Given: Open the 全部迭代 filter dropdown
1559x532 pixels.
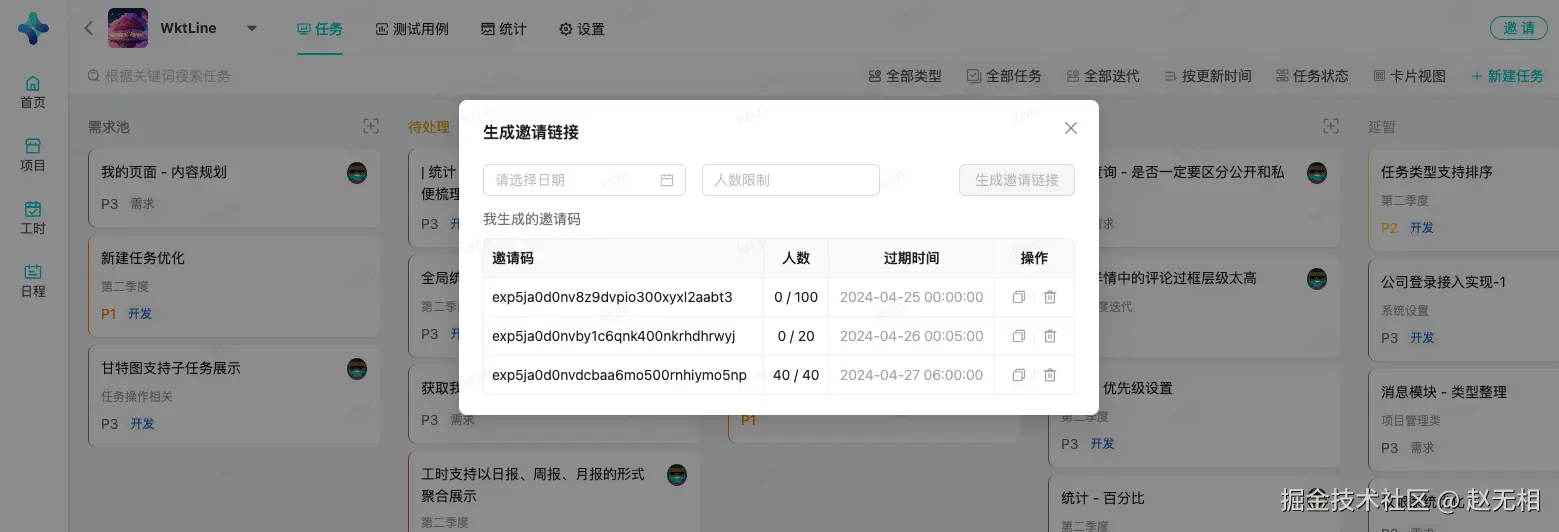Looking at the screenshot, I should click(1103, 76).
